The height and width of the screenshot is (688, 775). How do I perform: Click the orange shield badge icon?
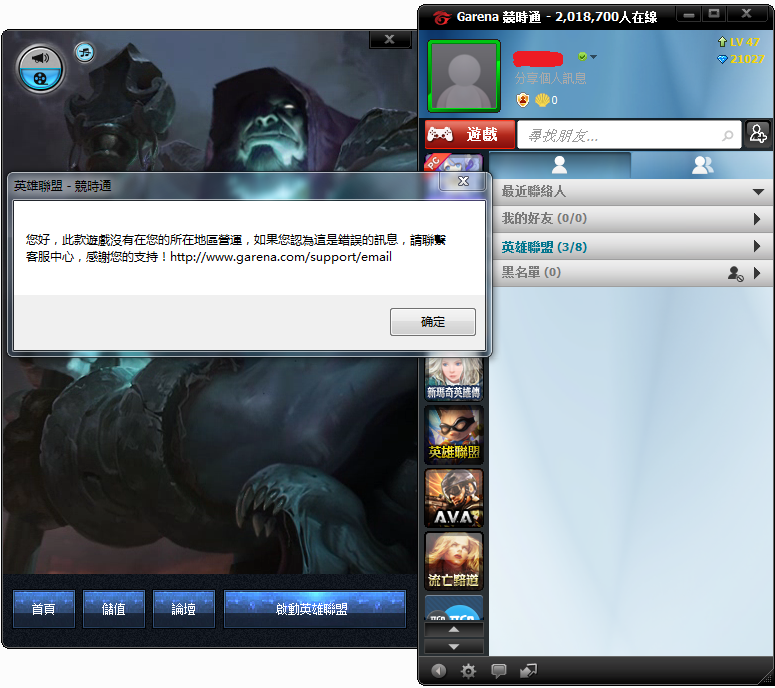pos(522,100)
